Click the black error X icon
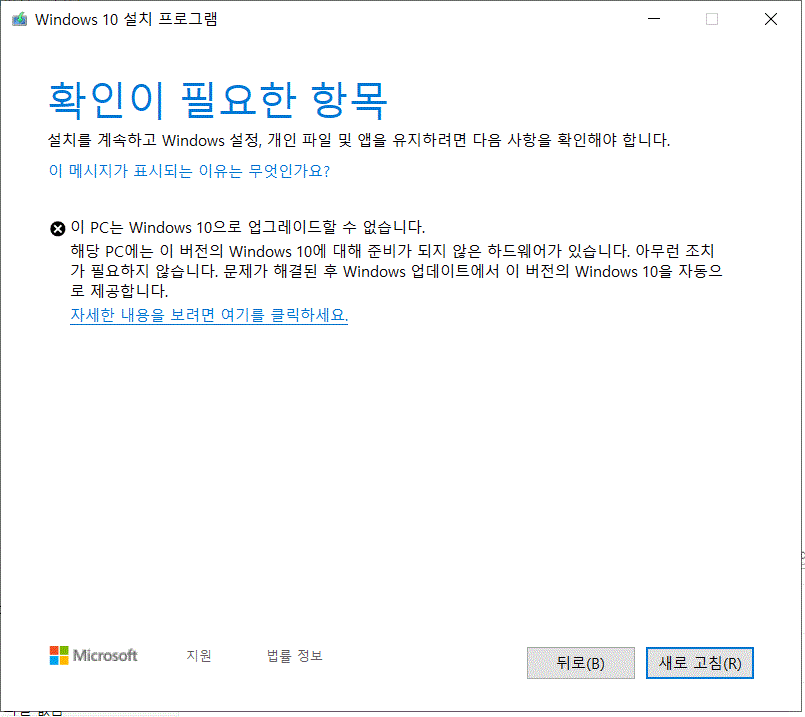The width and height of the screenshot is (805, 717). [x=58, y=228]
